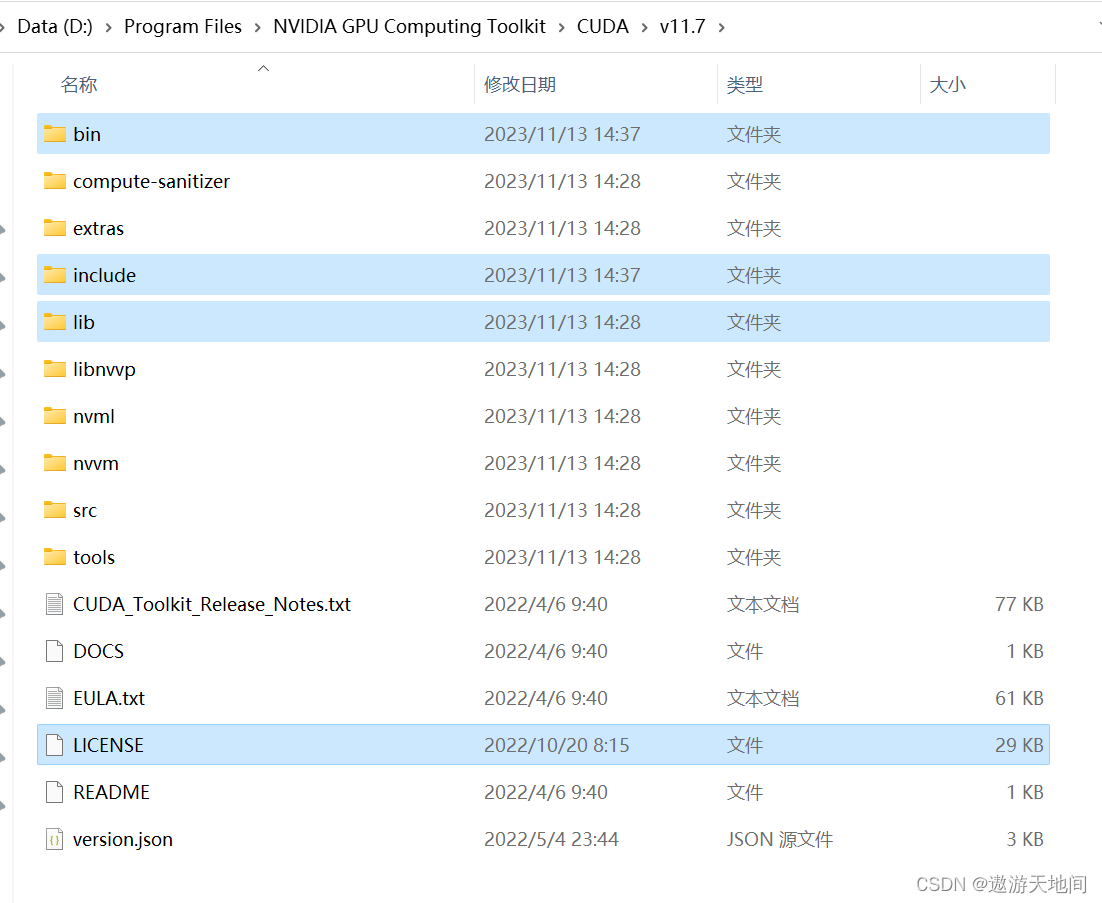Screen dimensions: 1102x903
Task: Click the EULA.txt document icon
Action: point(55,698)
